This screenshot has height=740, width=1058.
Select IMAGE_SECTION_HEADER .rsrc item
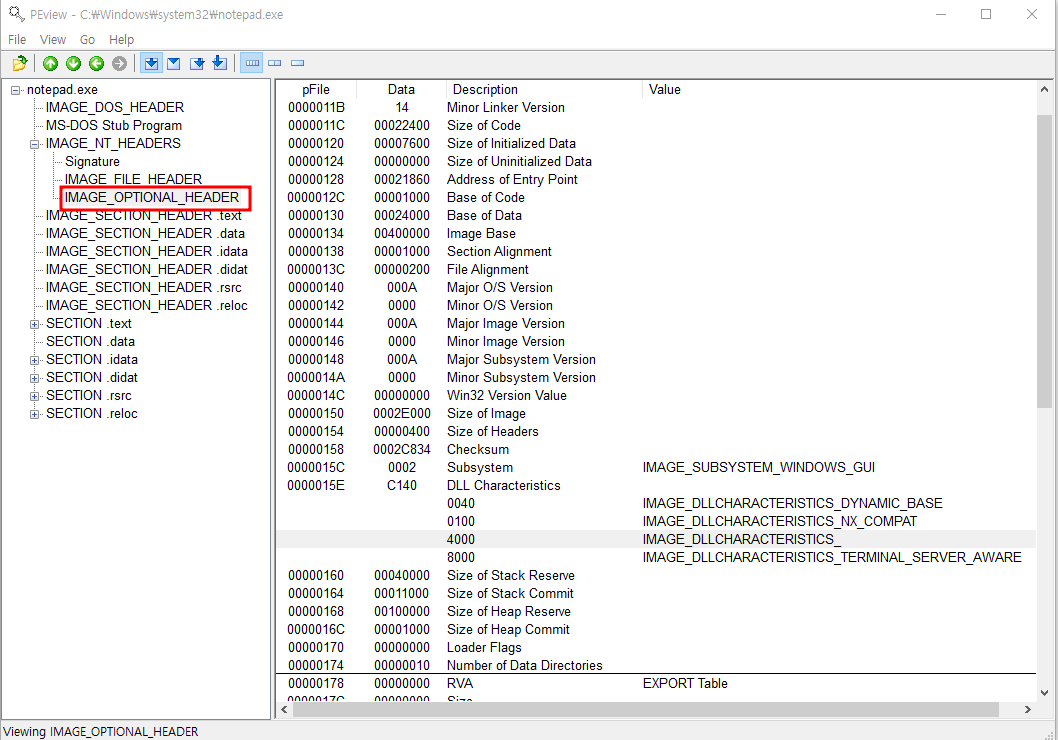coord(144,287)
